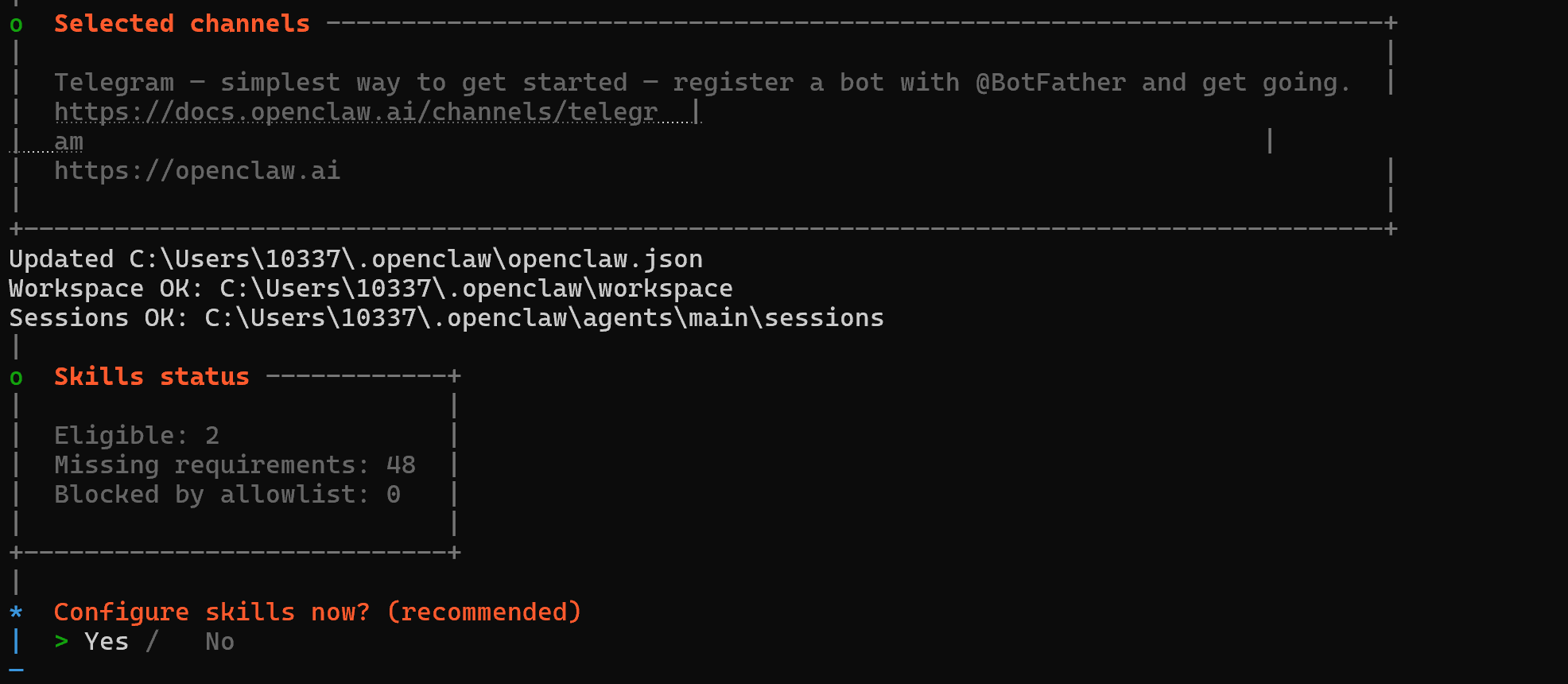1568x684 pixels.
Task: Click the wrapped "am" link fragment
Action: 68,142
